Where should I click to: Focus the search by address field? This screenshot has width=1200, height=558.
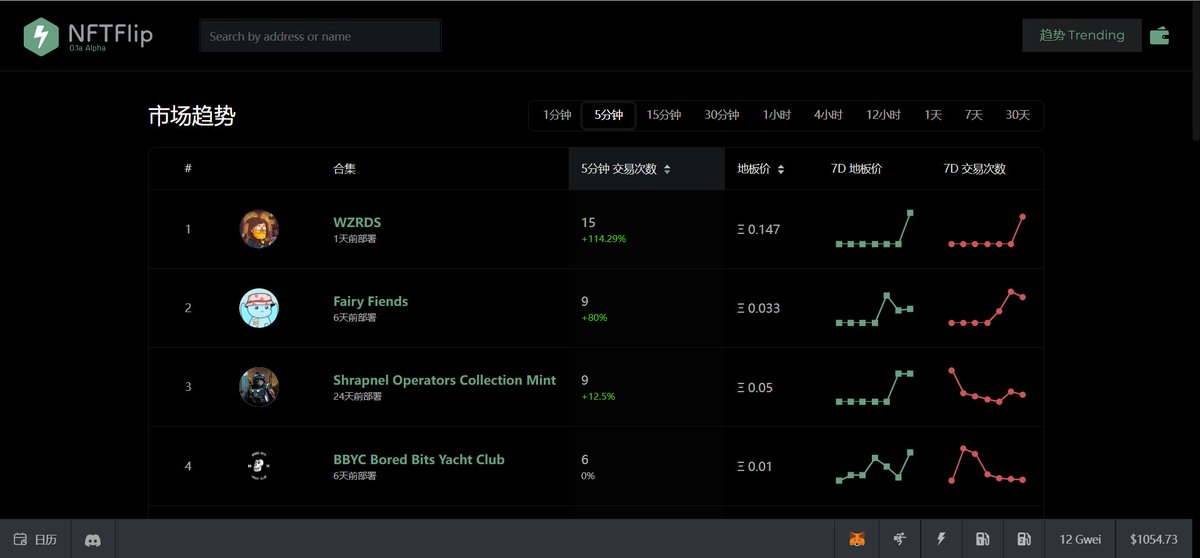click(320, 36)
